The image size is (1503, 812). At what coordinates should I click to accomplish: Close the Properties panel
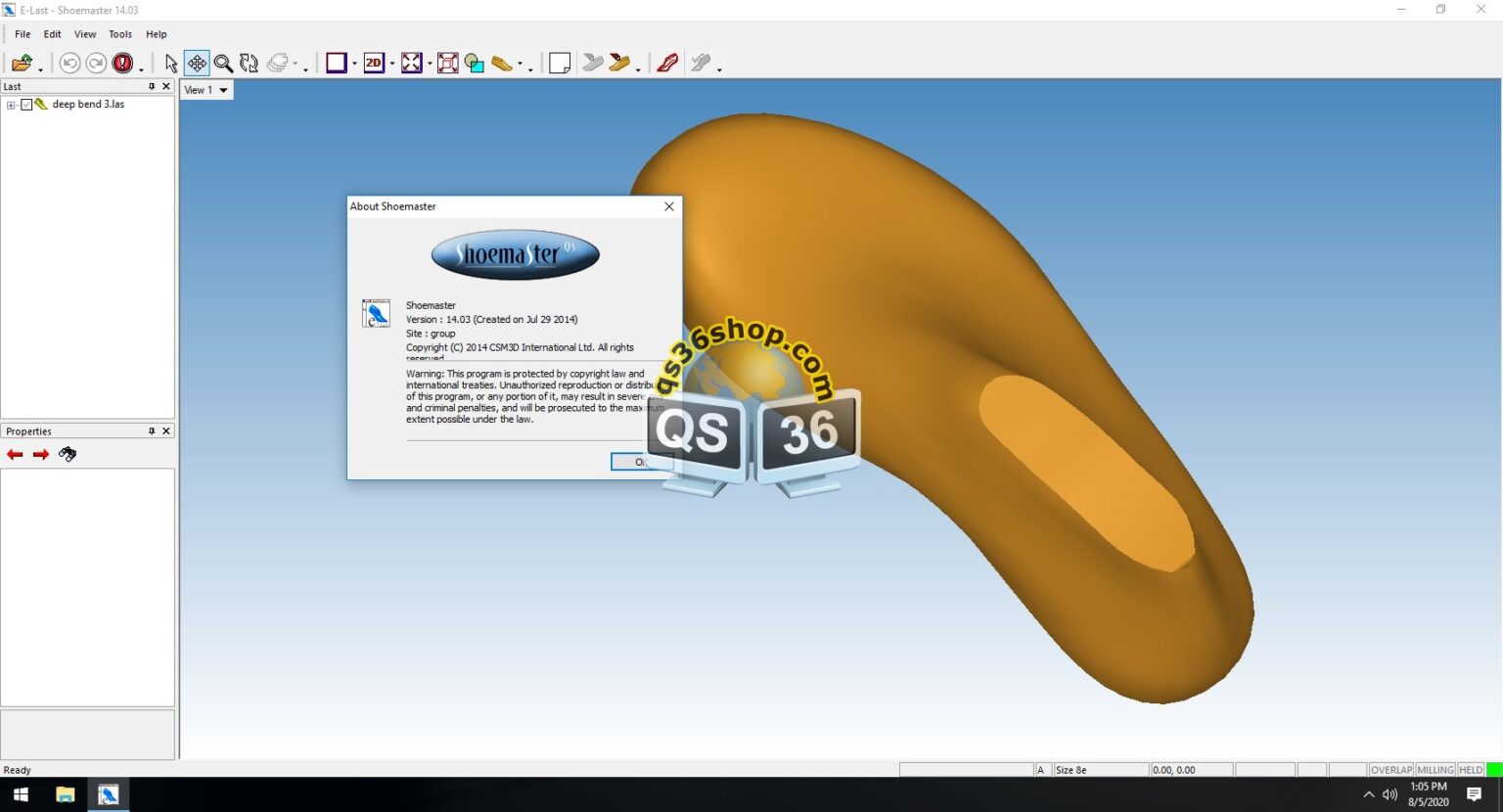point(166,431)
